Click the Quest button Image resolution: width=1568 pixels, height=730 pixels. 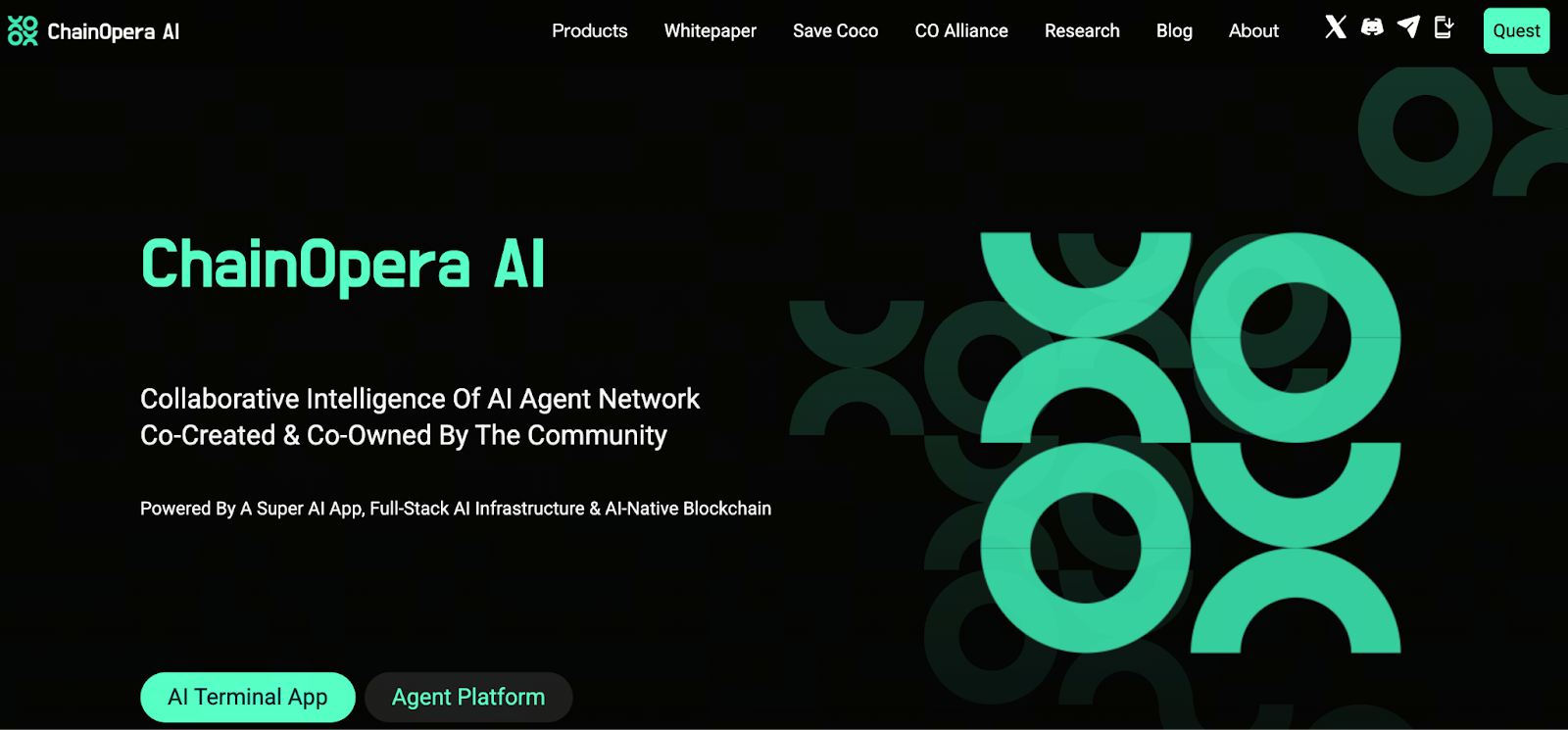[1516, 30]
